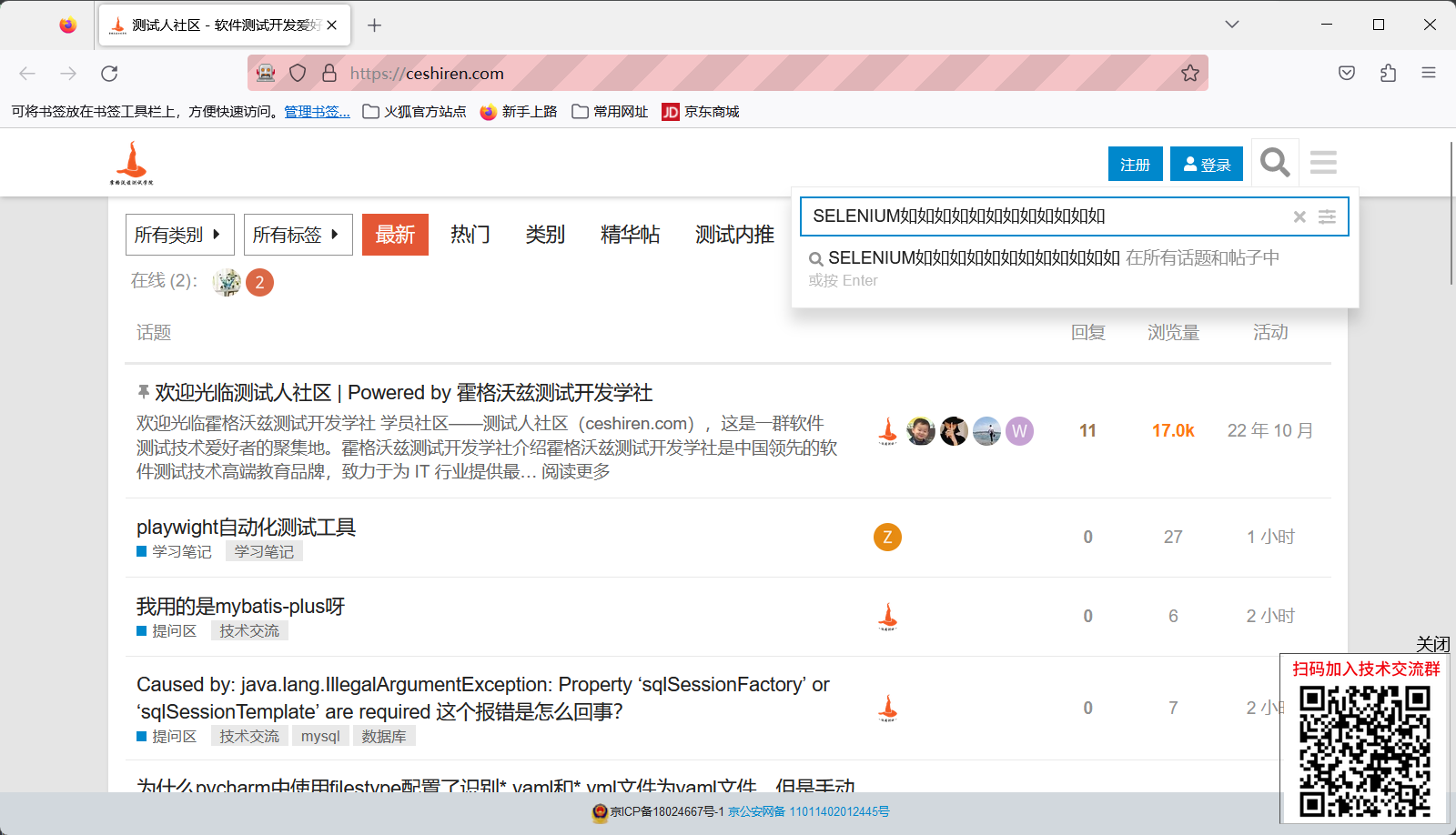Sort by 活动 column header
This screenshot has width=1456, height=835.
point(1270,333)
